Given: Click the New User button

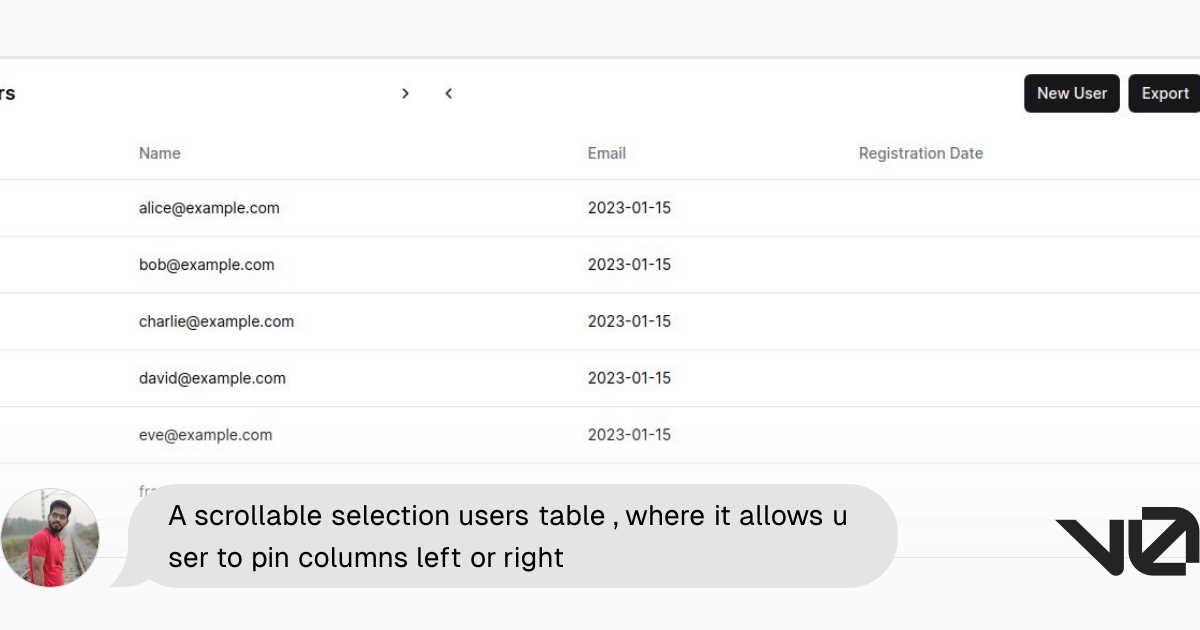Looking at the screenshot, I should pyautogui.click(x=1072, y=93).
